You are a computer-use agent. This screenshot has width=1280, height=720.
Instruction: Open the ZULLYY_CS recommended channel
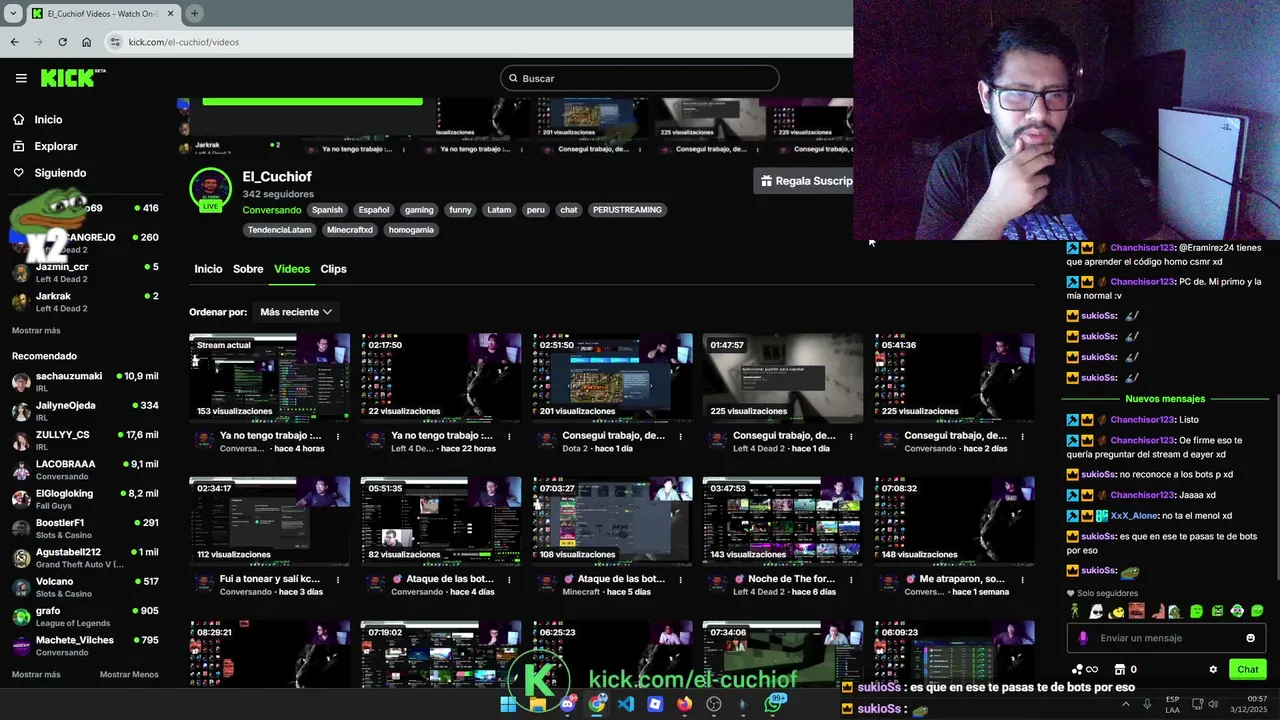(85, 440)
